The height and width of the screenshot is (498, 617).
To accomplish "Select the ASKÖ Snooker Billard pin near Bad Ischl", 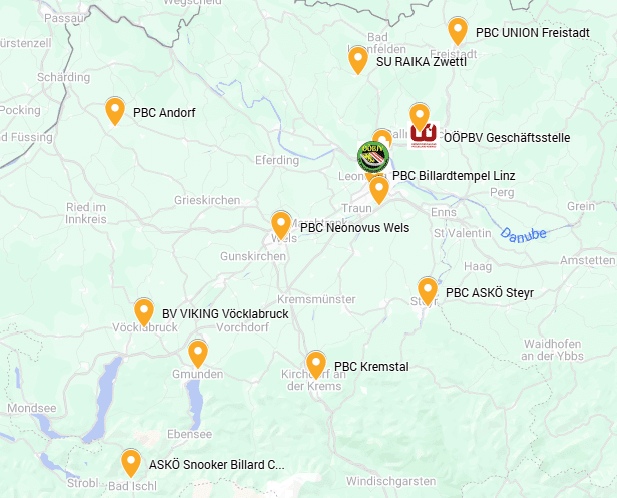I will (131, 463).
